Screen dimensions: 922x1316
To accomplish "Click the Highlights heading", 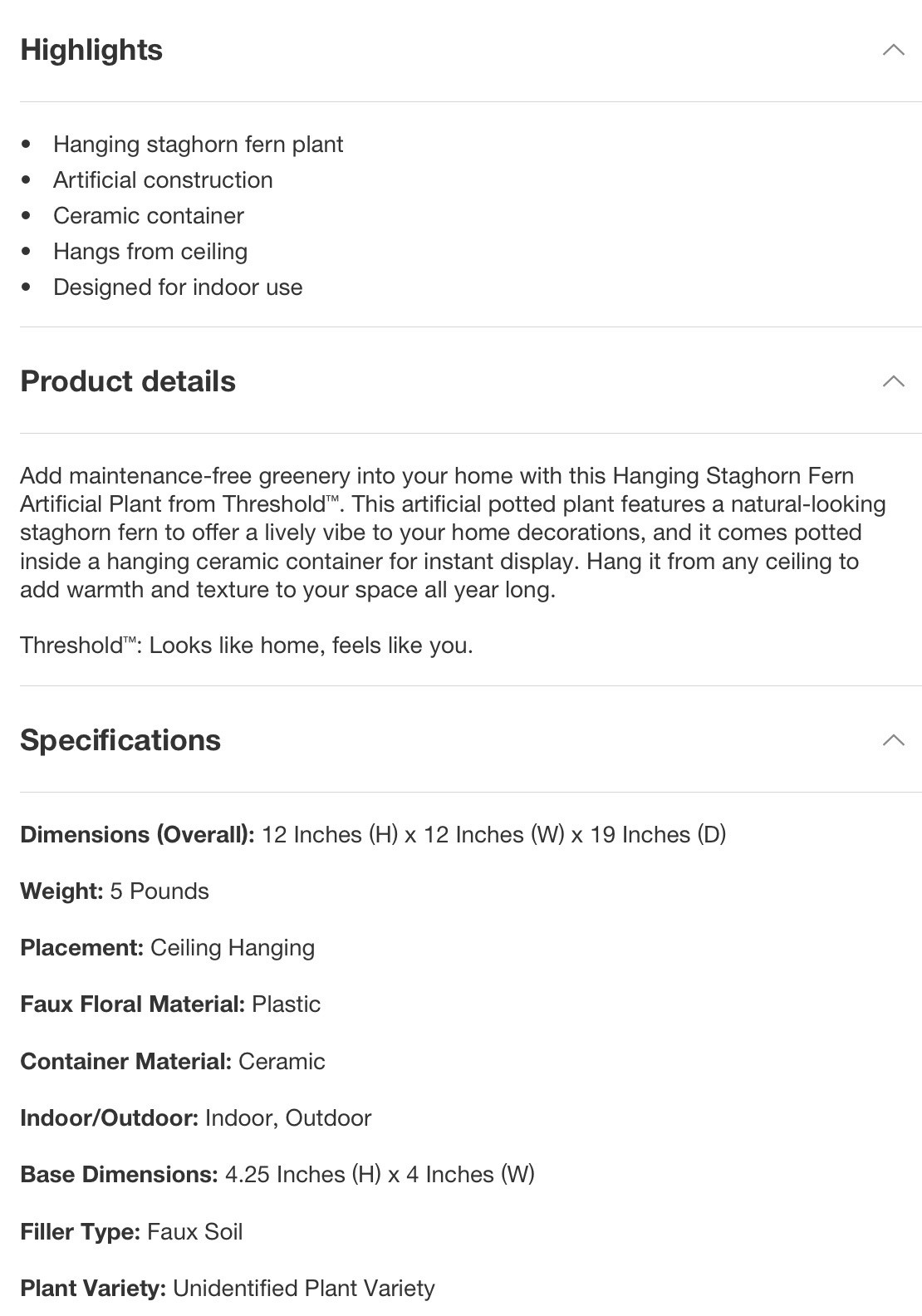I will click(91, 50).
